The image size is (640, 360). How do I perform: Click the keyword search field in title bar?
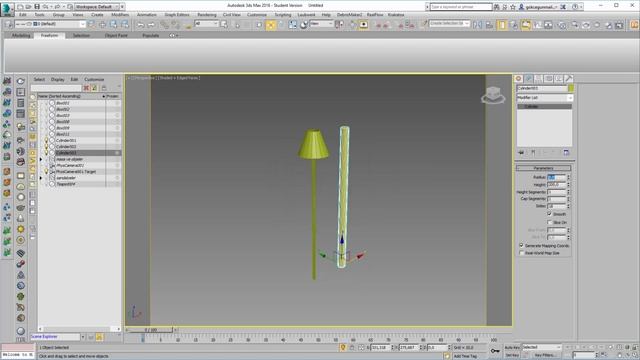(x=461, y=7)
